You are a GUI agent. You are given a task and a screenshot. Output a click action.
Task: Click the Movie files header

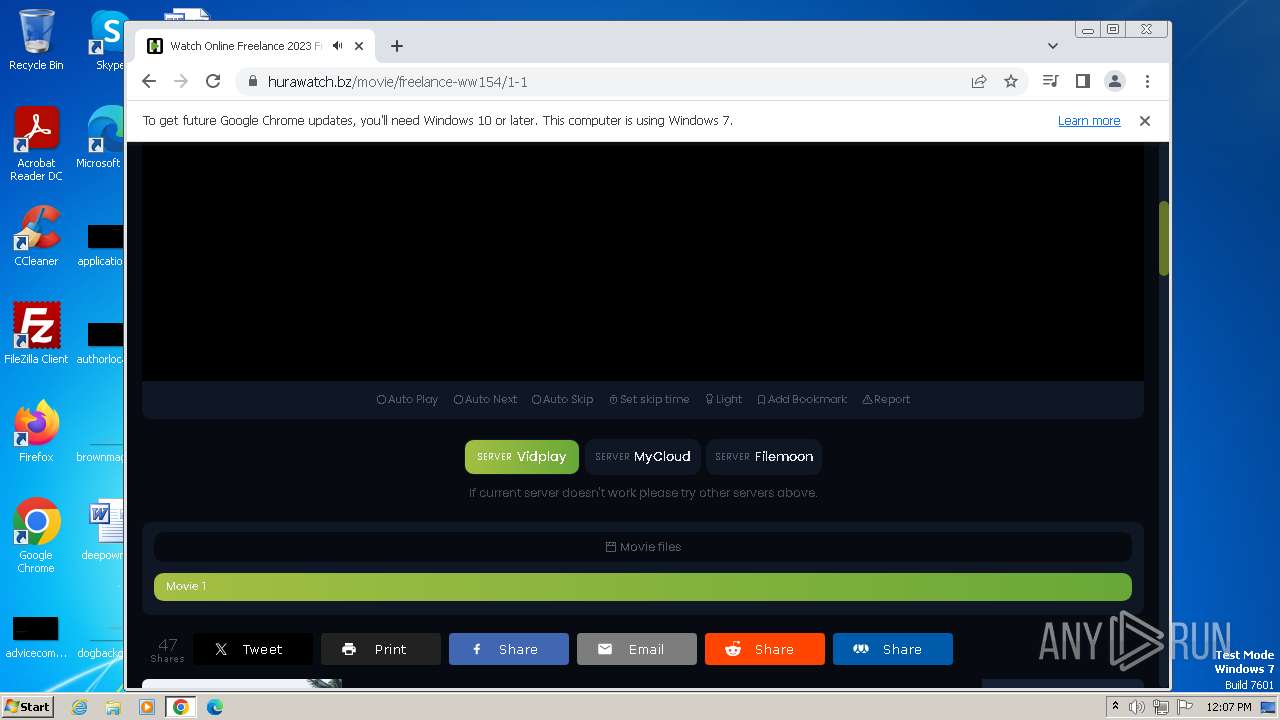(643, 547)
